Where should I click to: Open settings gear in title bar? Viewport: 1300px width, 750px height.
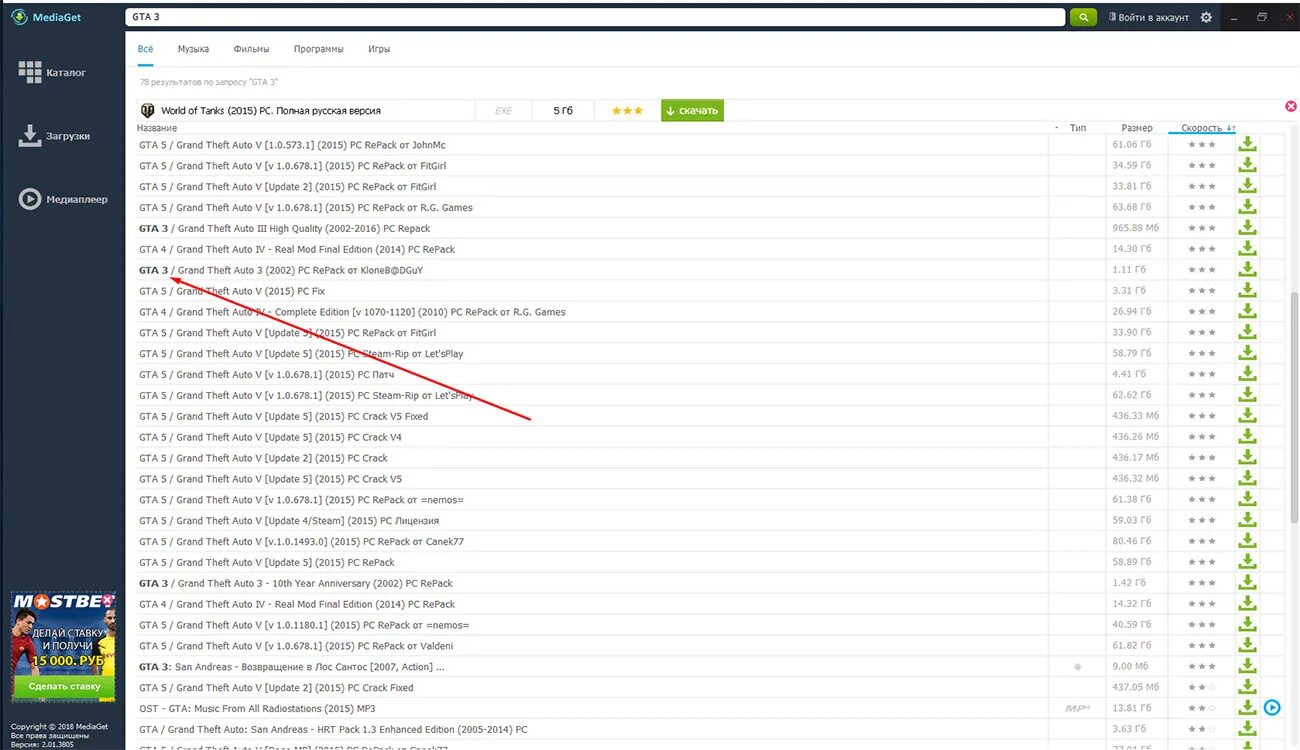(x=1206, y=17)
